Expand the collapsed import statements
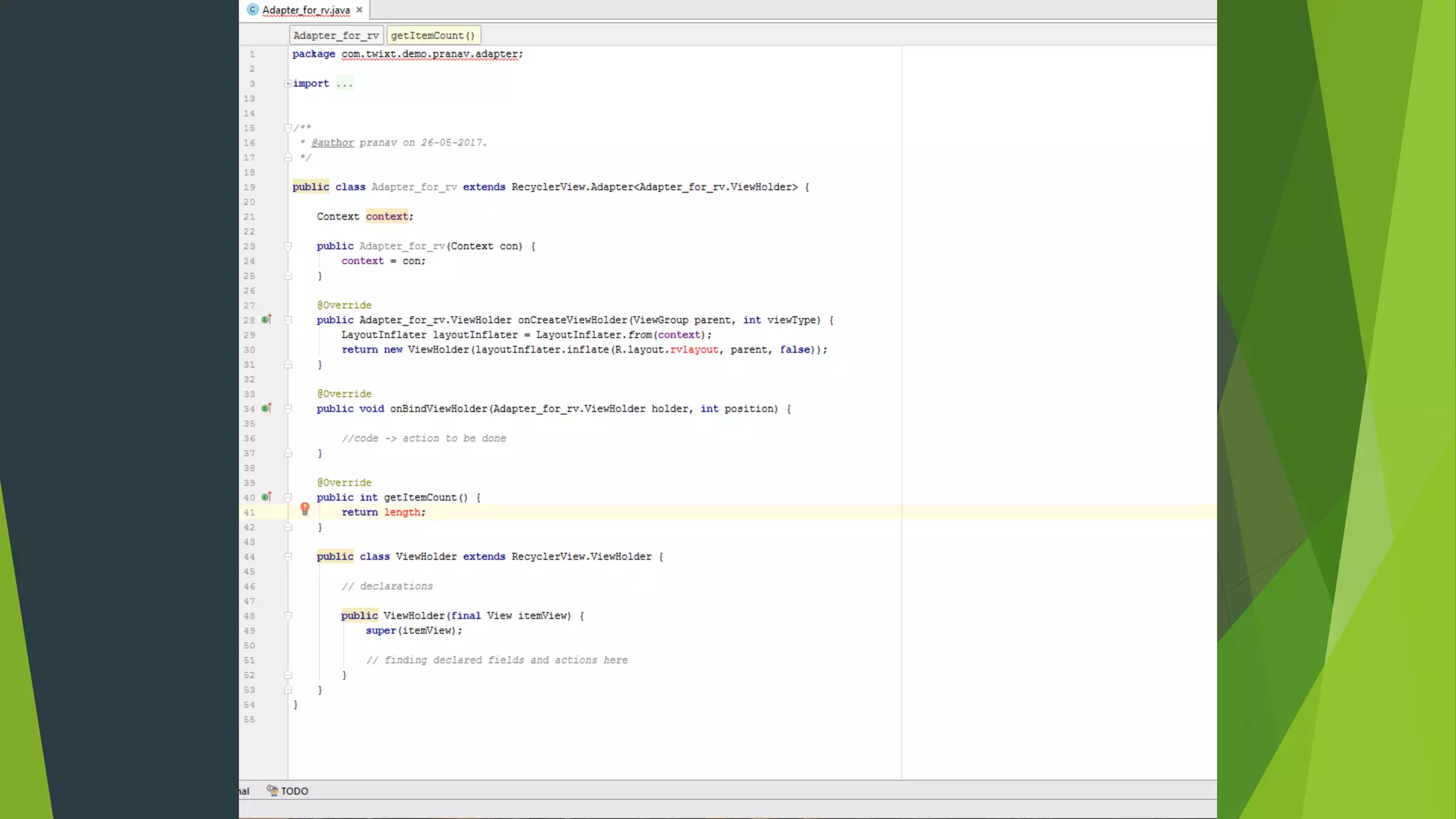 [288, 84]
